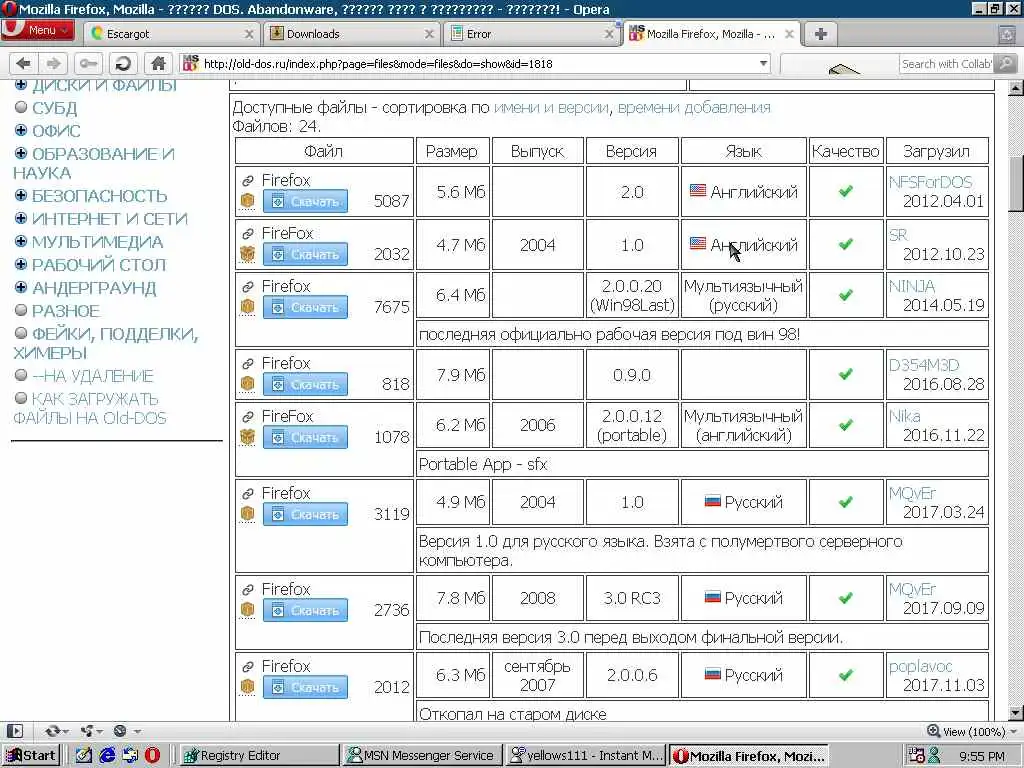This screenshot has width=1024, height=768.
Task: Go to the Home page icon
Action: click(x=157, y=63)
